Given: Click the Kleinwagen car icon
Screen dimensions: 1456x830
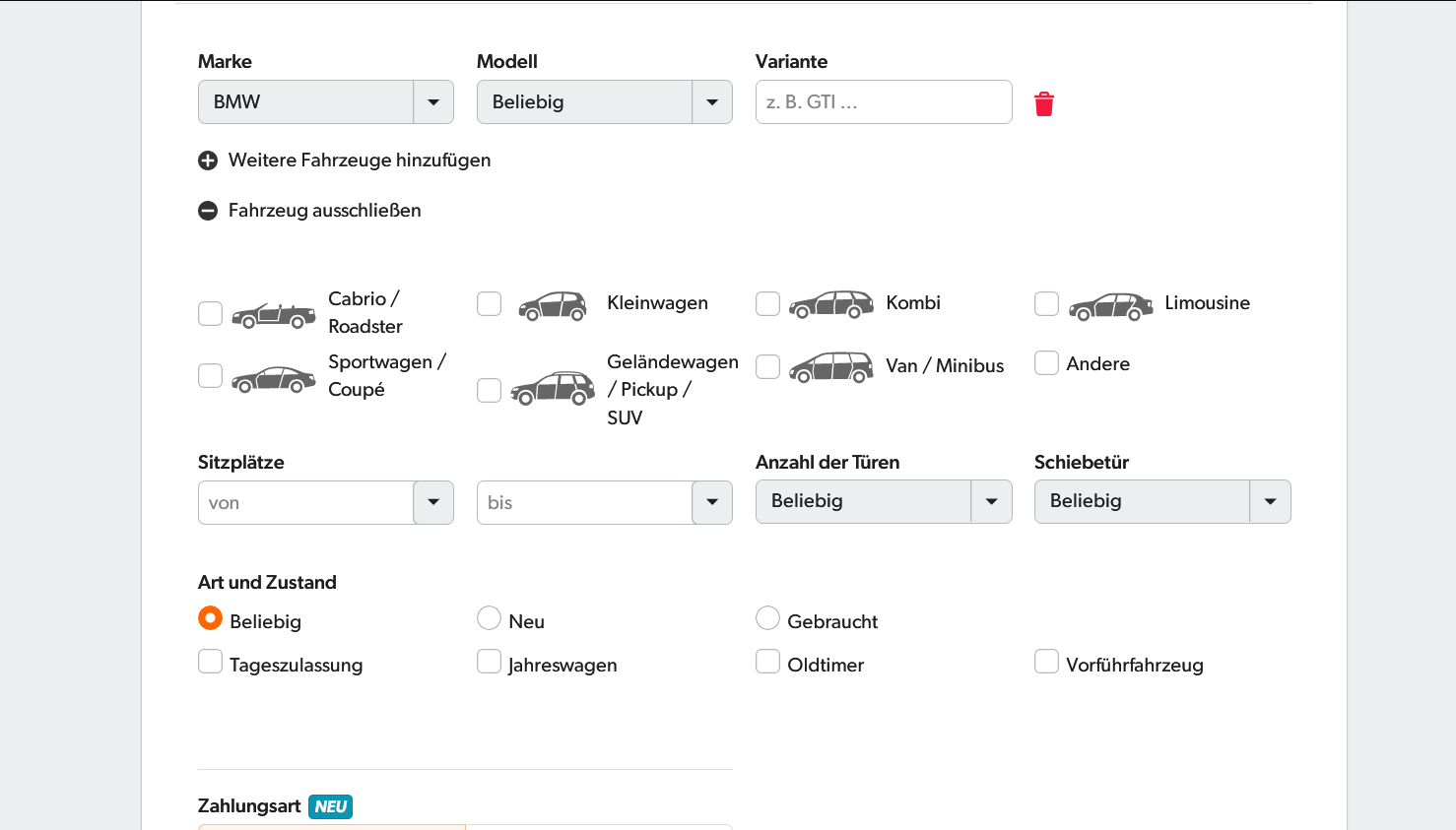Looking at the screenshot, I should pos(553,305).
